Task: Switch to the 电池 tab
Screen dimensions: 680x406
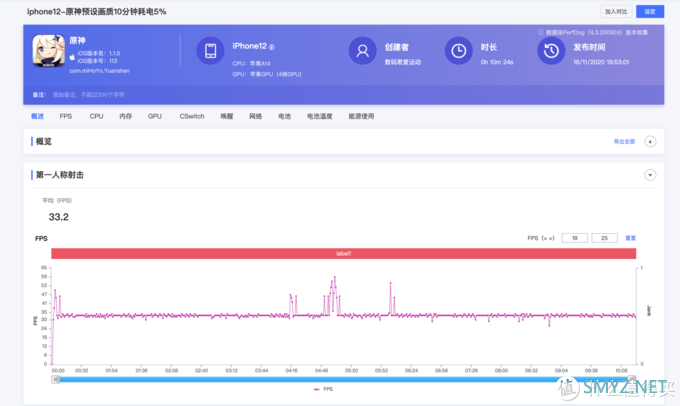Action: [284, 116]
